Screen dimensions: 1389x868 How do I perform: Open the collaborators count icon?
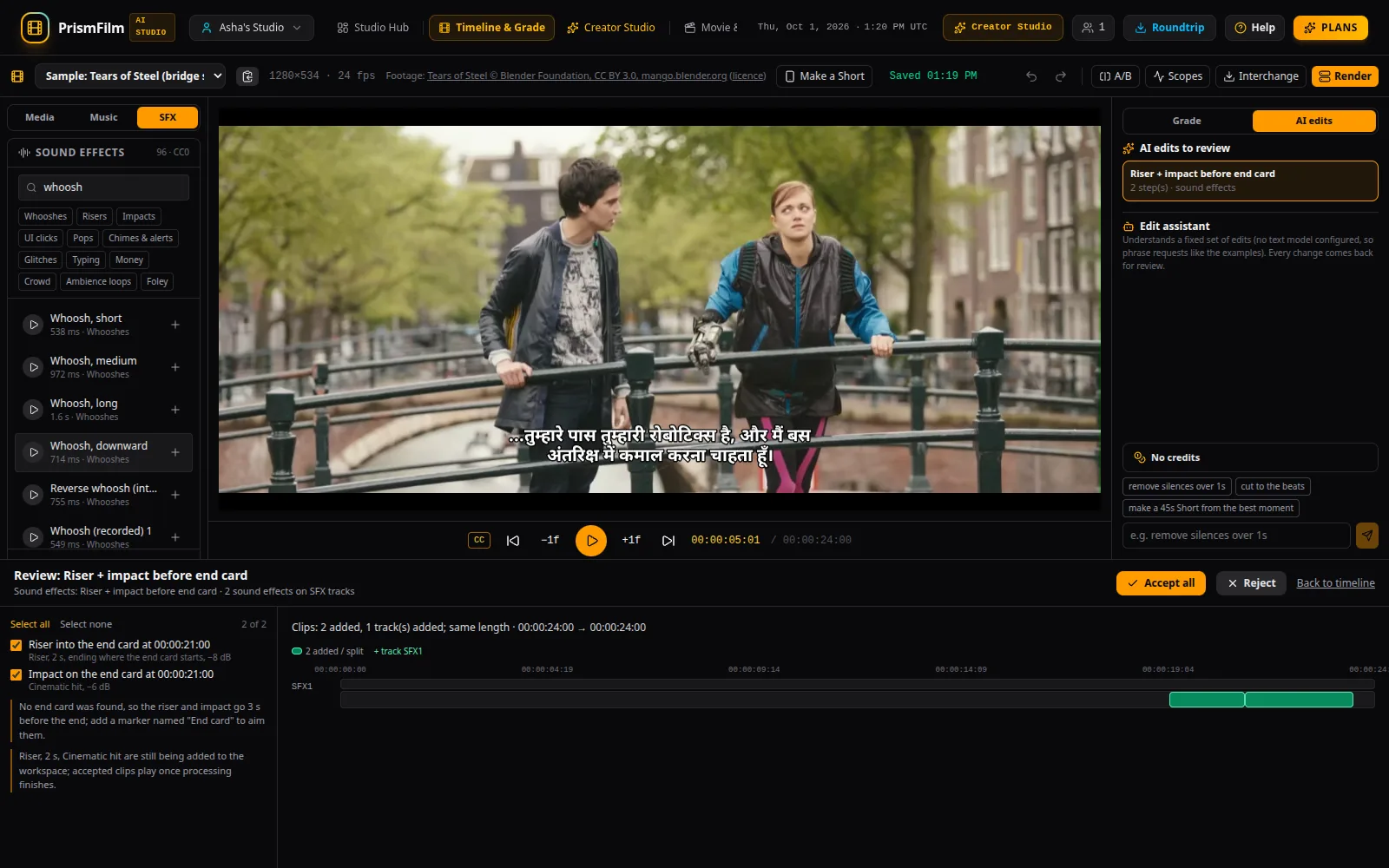click(x=1093, y=28)
